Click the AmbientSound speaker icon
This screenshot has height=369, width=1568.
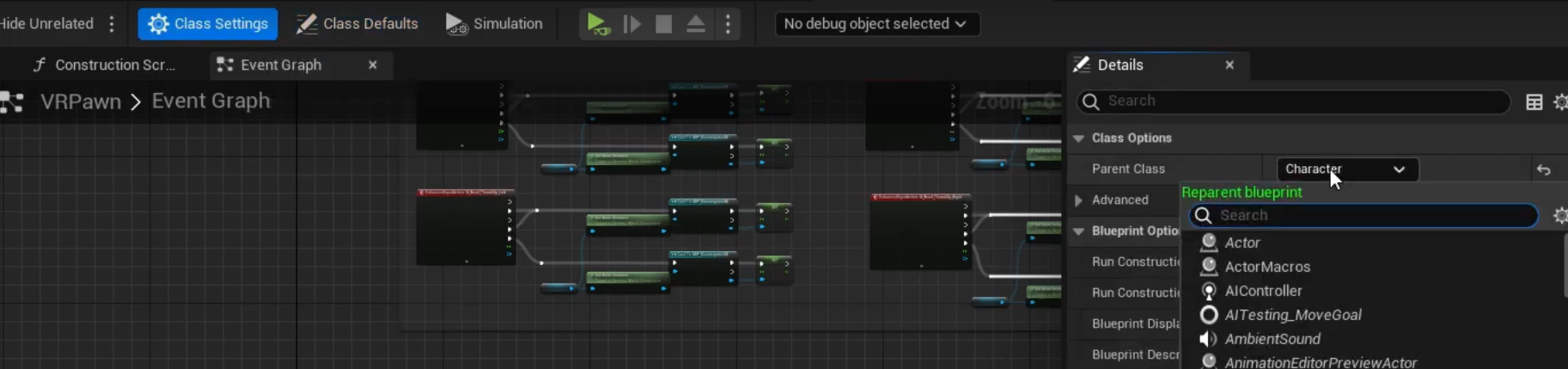1209,339
